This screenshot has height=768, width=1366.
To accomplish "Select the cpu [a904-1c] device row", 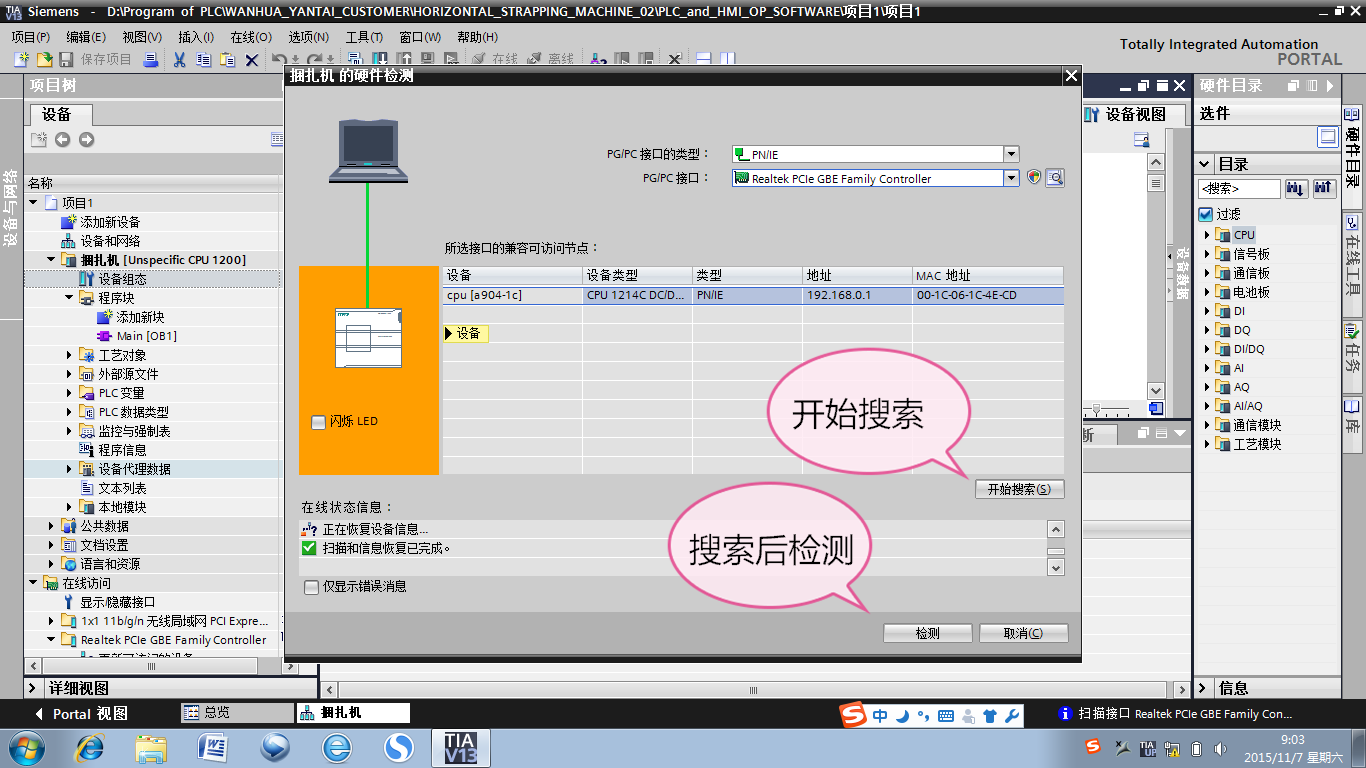I will [752, 295].
